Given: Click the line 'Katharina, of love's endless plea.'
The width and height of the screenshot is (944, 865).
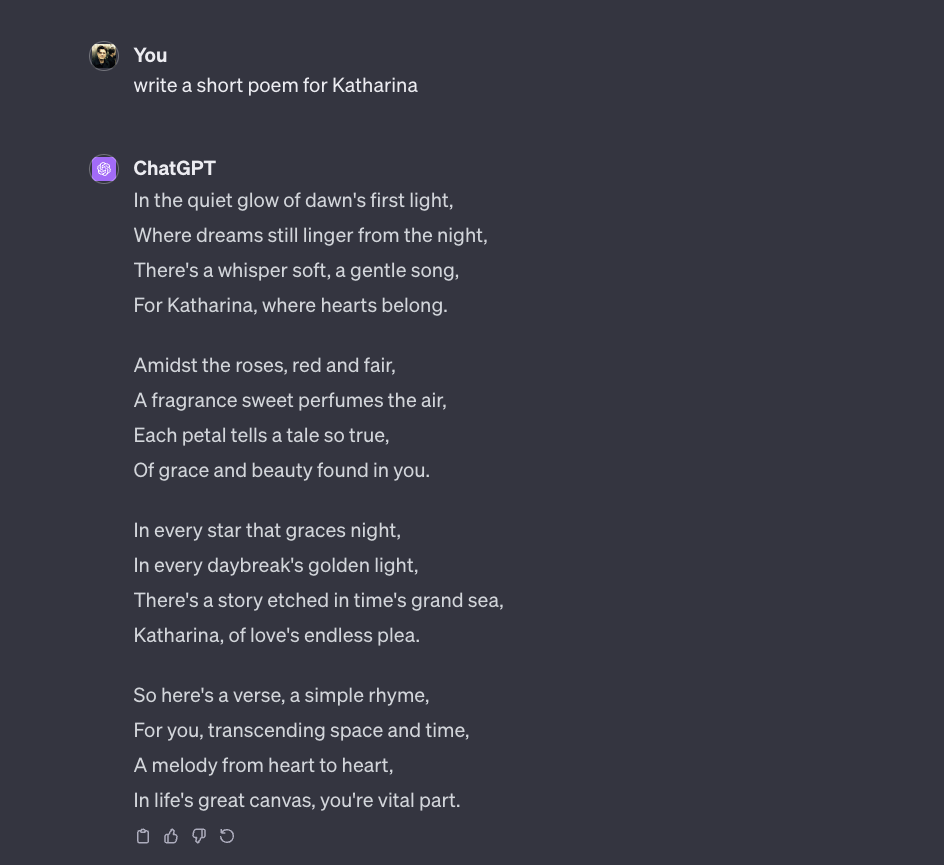Looking at the screenshot, I should 277,635.
